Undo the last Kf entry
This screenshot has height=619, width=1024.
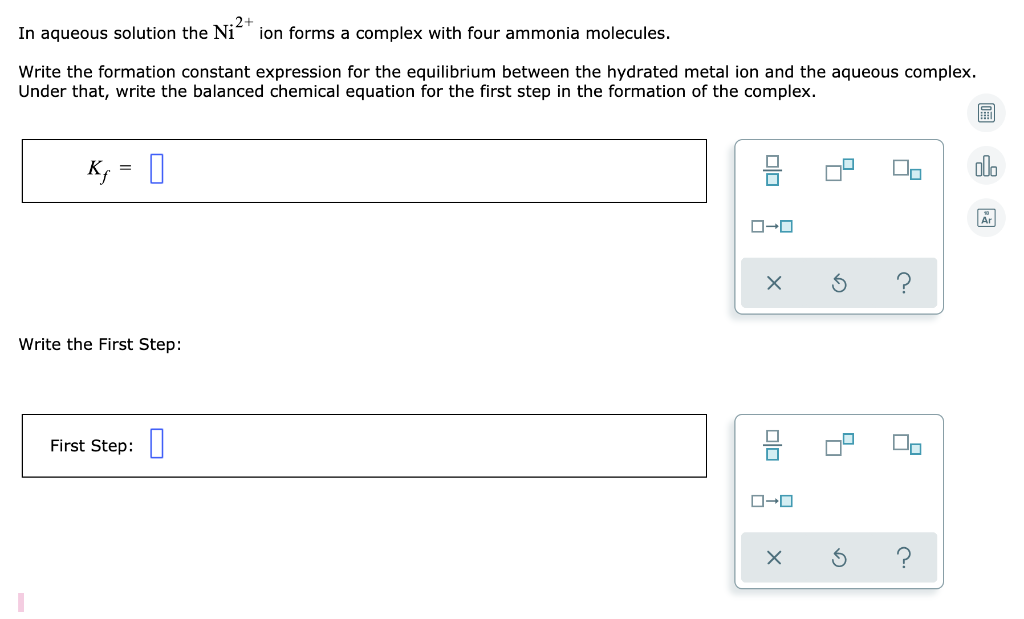(x=839, y=283)
